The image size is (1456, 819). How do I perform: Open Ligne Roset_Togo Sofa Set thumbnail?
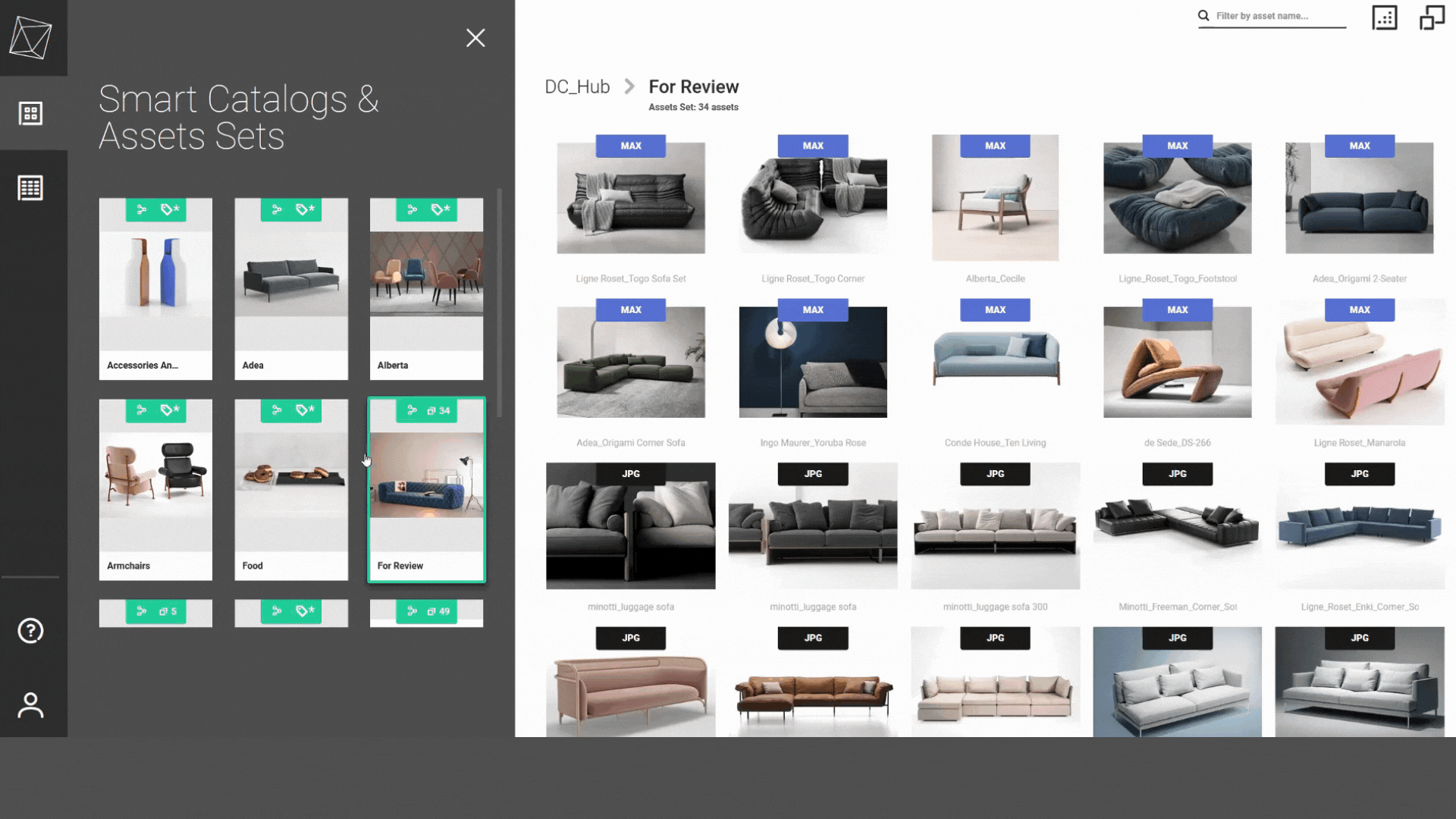click(631, 198)
